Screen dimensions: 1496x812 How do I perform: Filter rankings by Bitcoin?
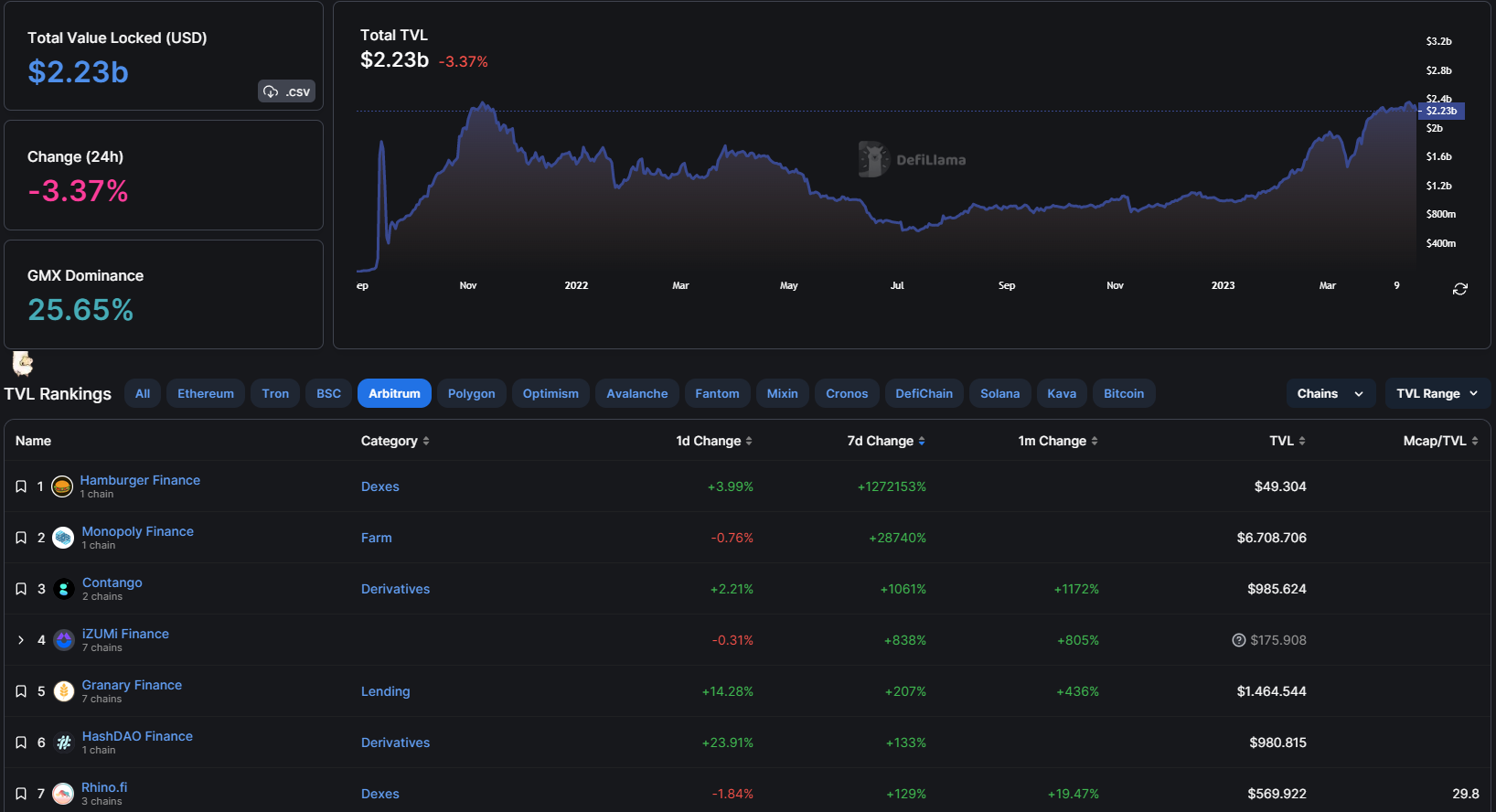click(x=1124, y=393)
